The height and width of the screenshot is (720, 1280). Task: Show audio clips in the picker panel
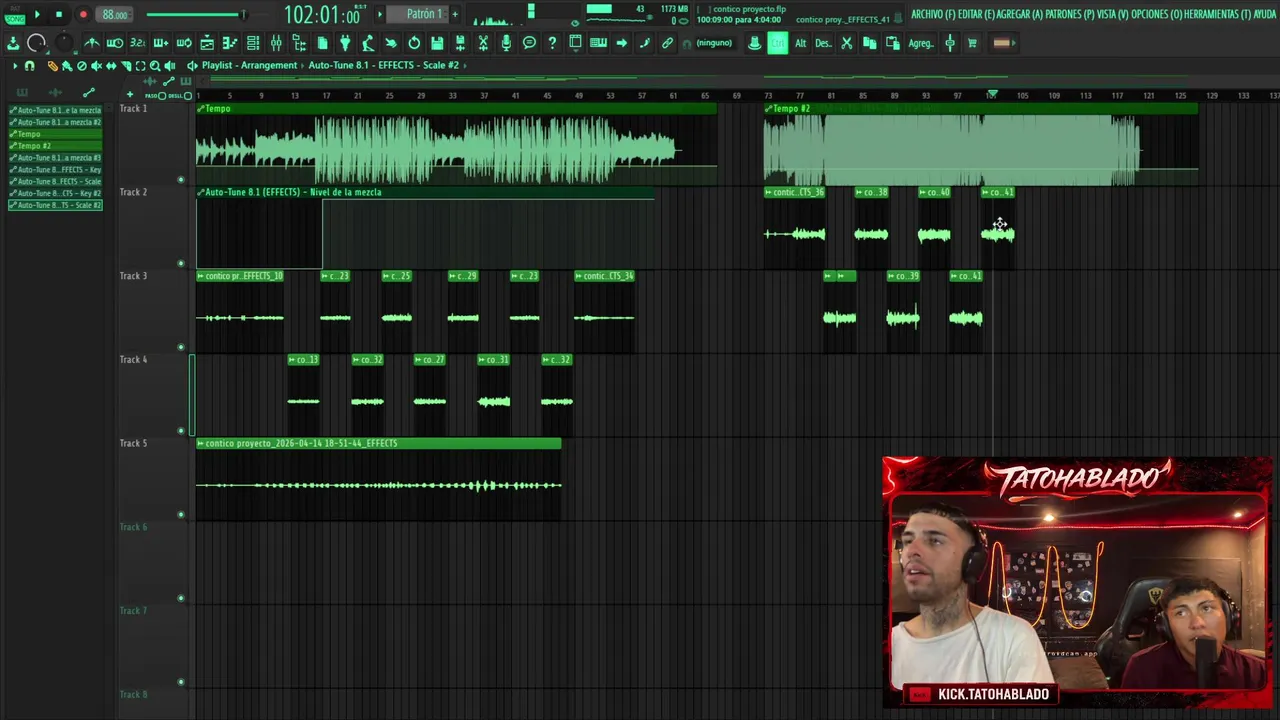coord(55,92)
